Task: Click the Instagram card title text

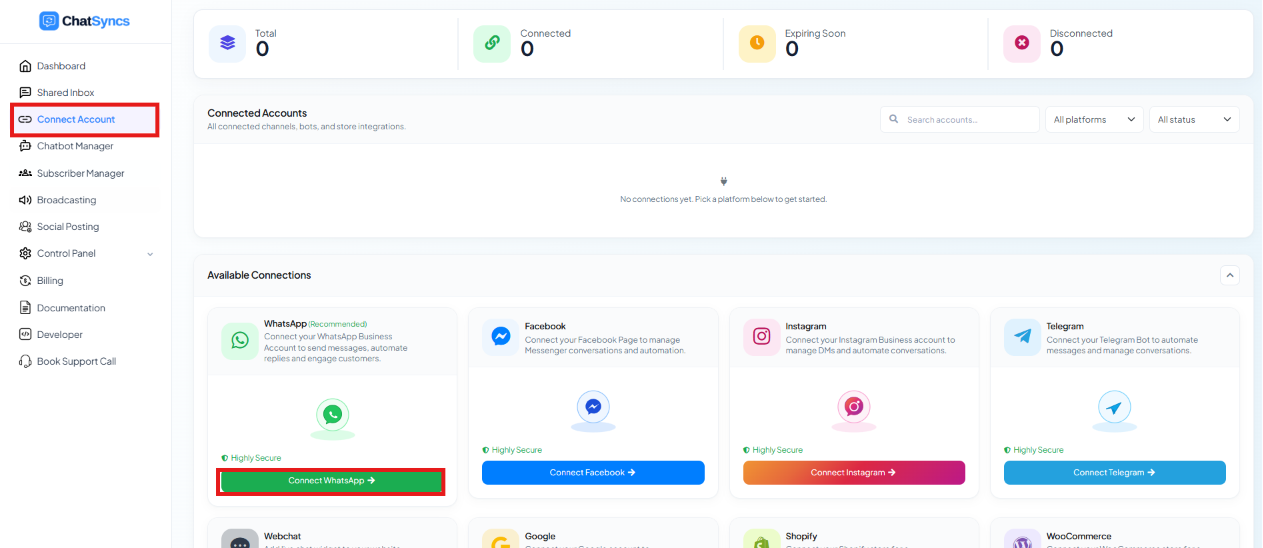Action: point(806,326)
